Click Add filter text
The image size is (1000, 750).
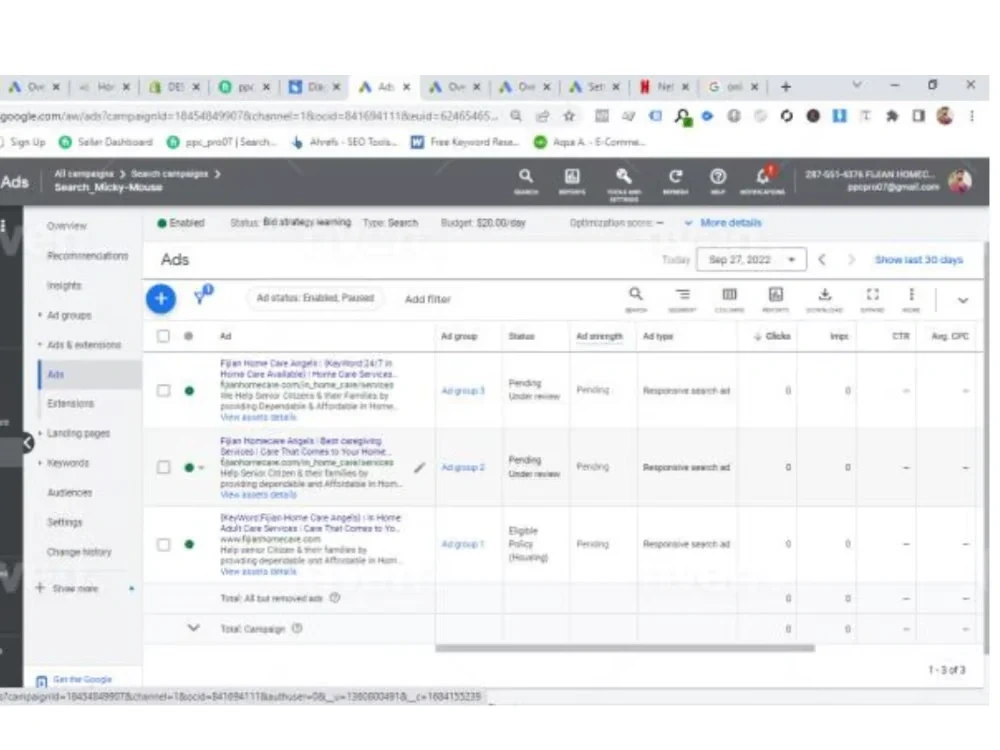pos(427,299)
